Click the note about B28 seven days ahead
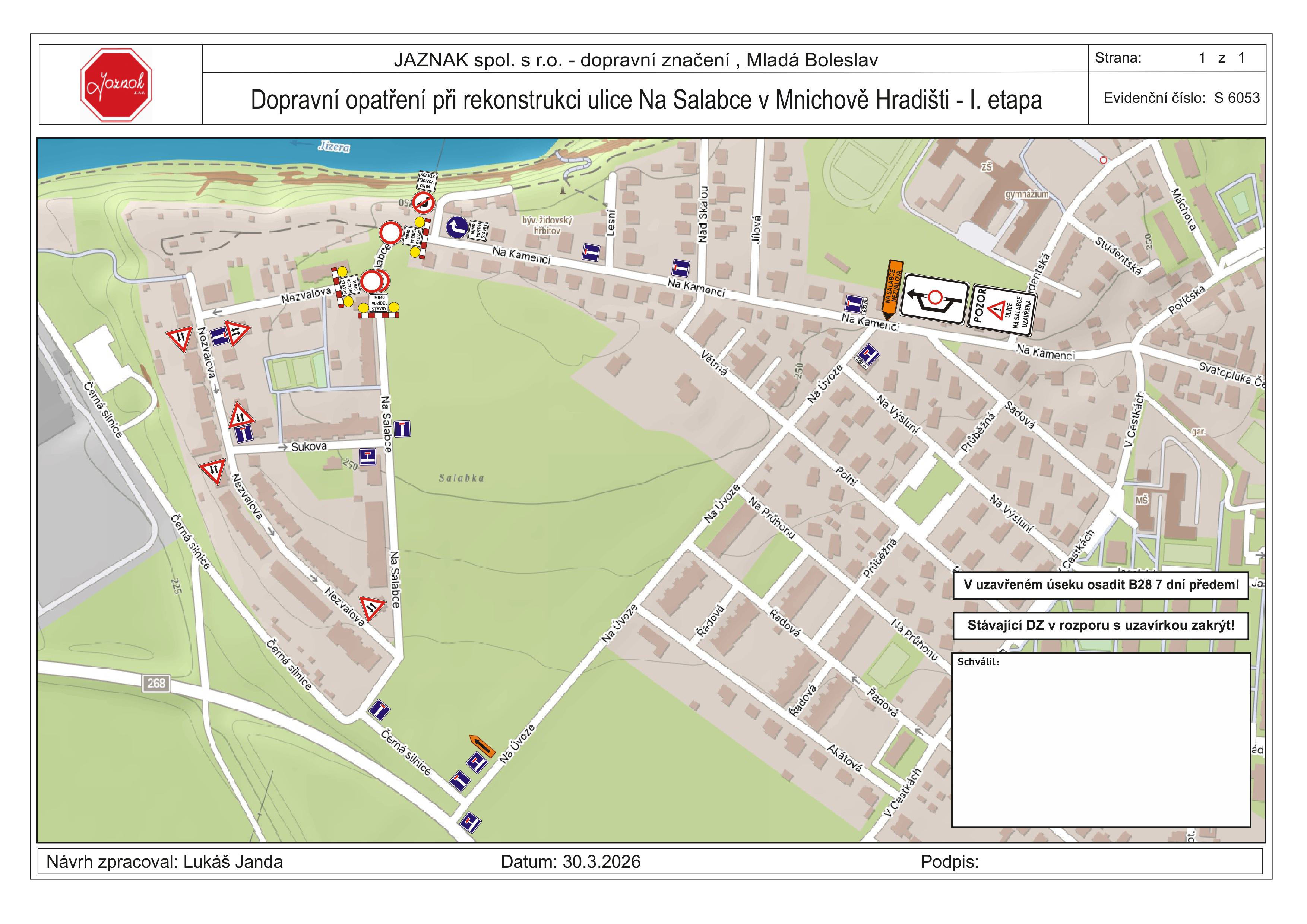The image size is (1307, 924). tap(1100, 585)
